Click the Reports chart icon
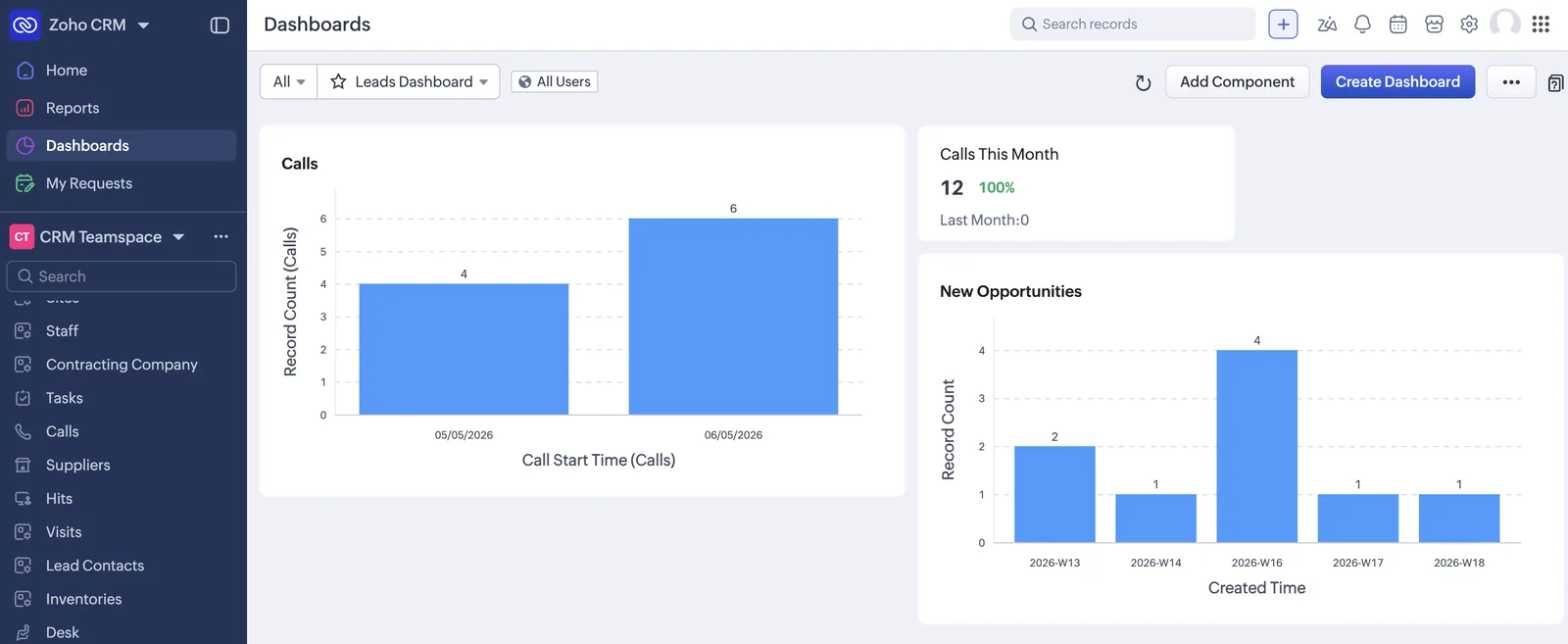The height and width of the screenshot is (644, 1568). [25, 108]
